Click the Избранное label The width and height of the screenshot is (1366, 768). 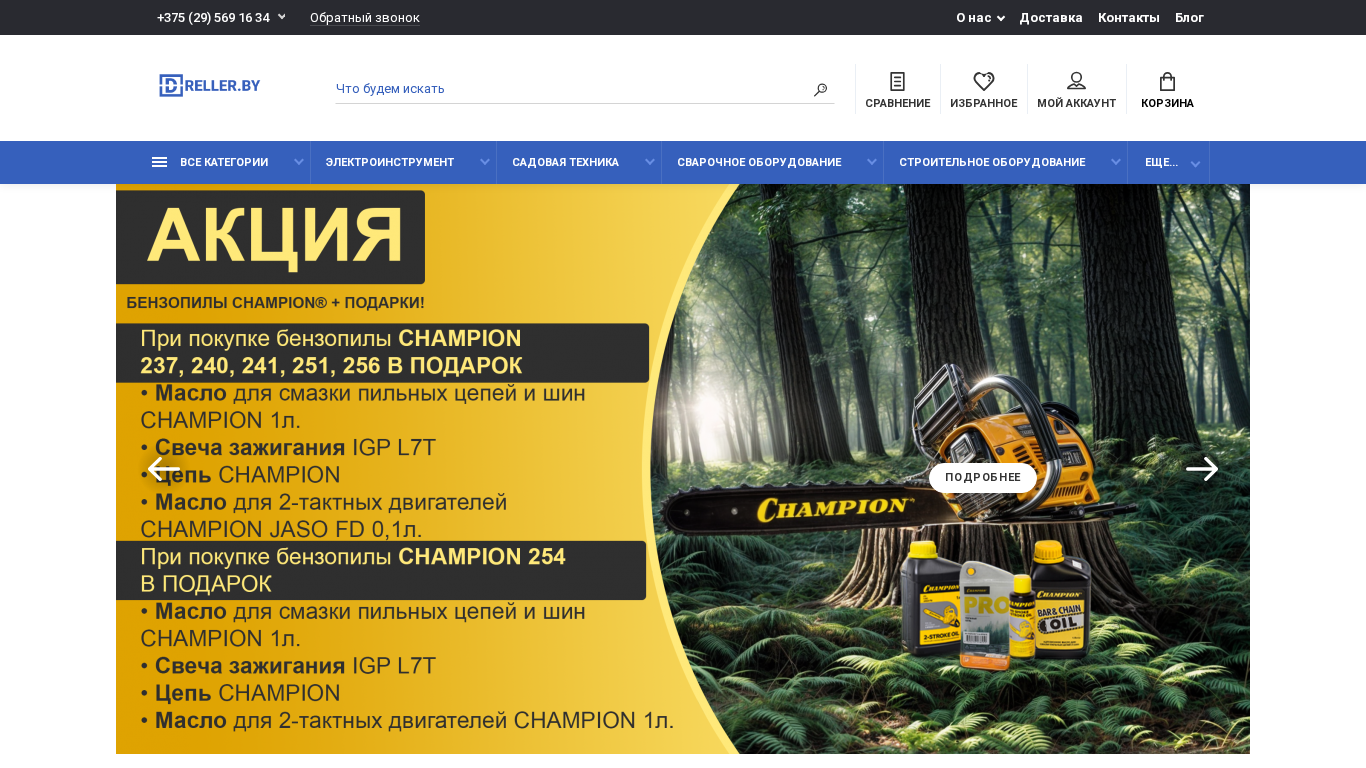984,104
